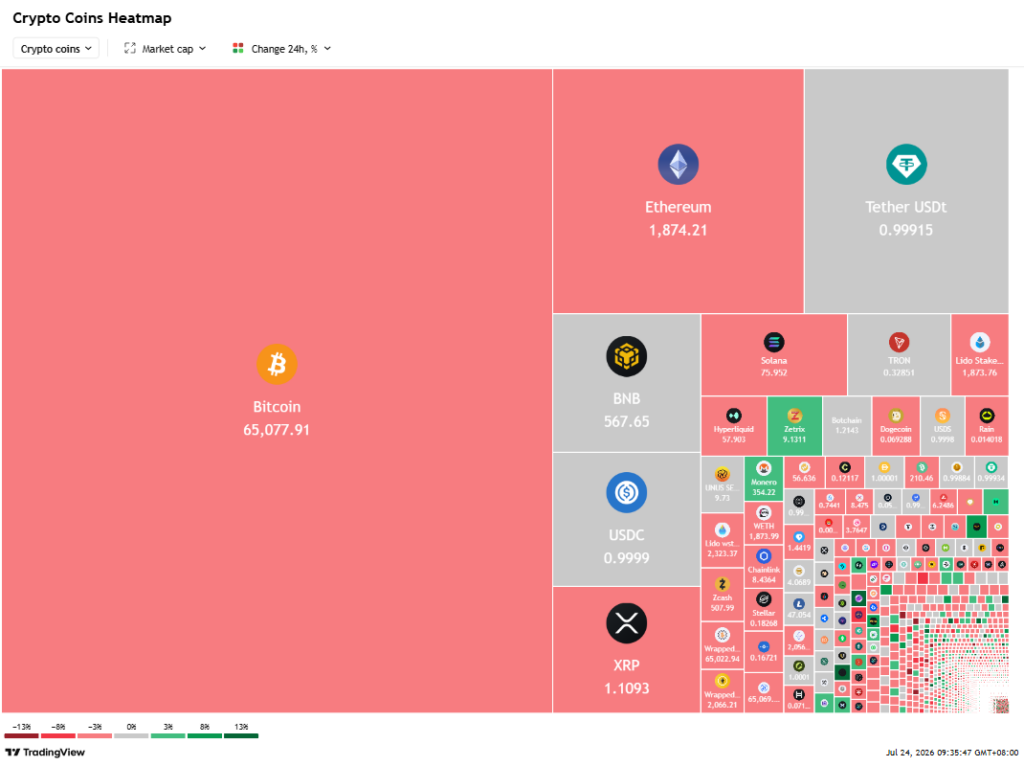1024x766 pixels.
Task: Click the tile showing 0.16721
Action: pyautogui.click(x=763, y=653)
